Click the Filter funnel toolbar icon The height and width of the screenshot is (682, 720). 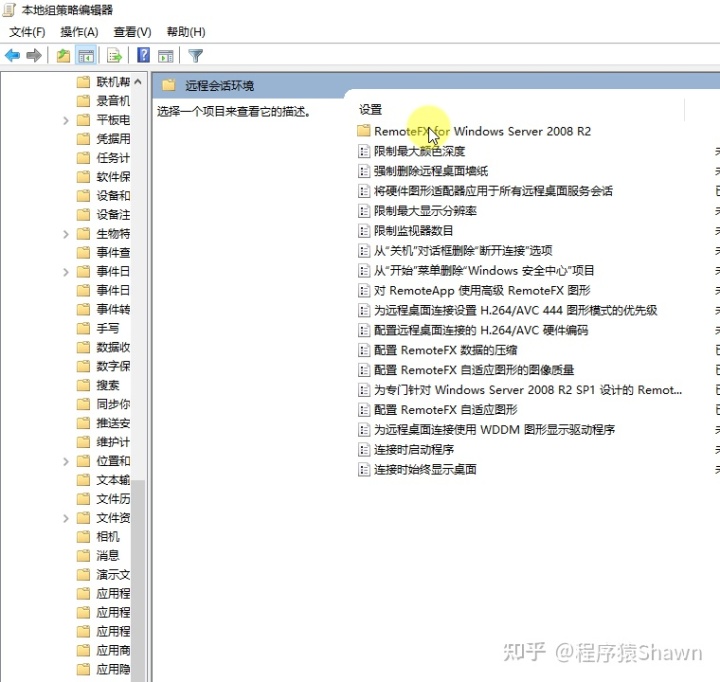click(x=196, y=56)
